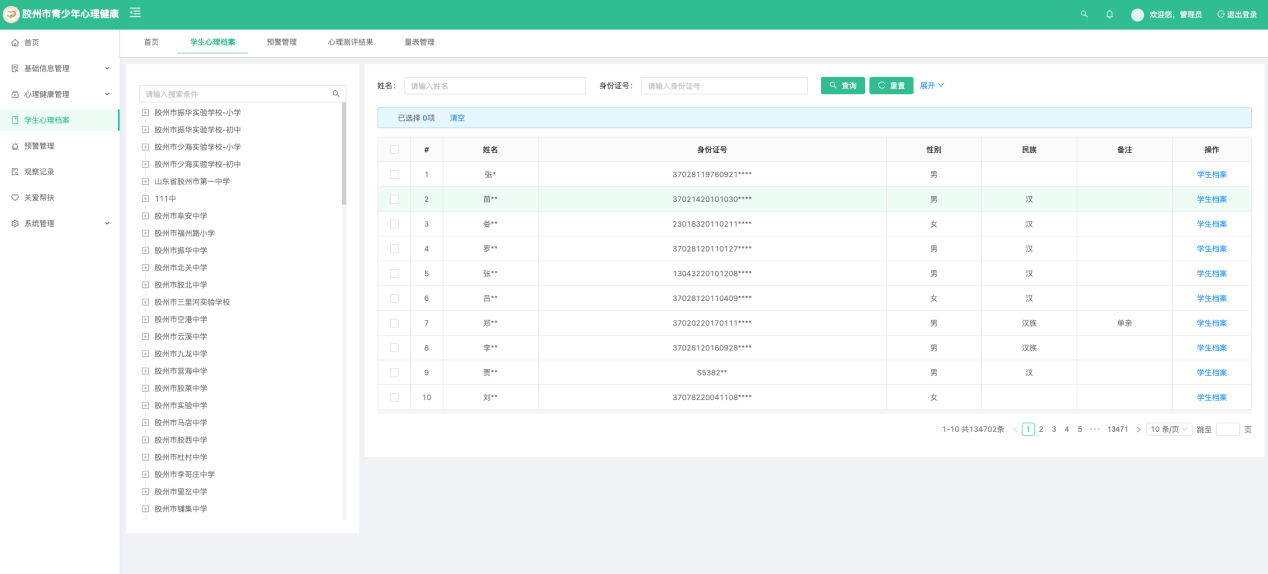This screenshot has width=1268, height=574.
Task: Expand the 展开 advanced filter options
Action: [x=931, y=86]
